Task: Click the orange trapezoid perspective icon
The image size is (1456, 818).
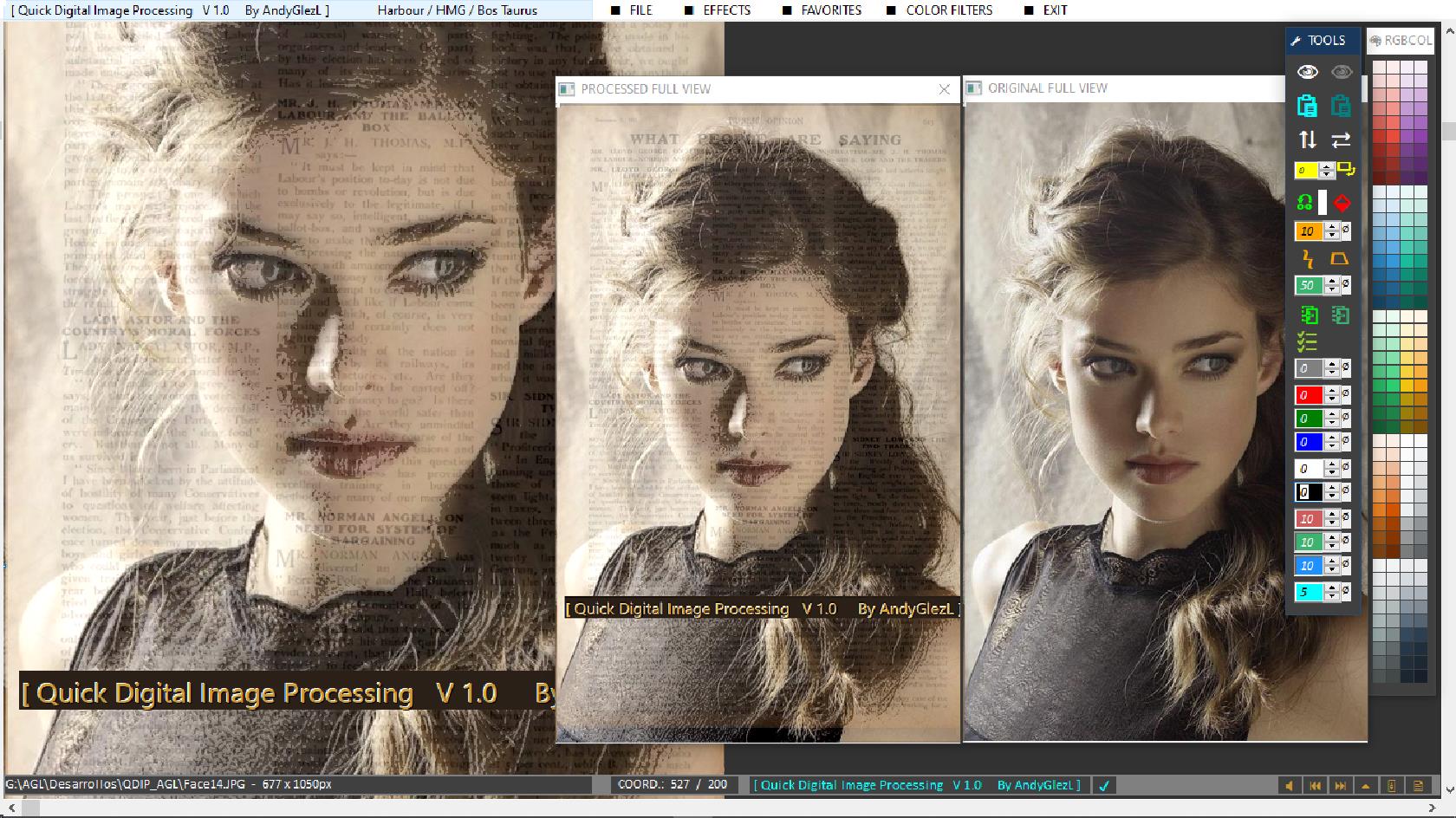Action: 1340,258
